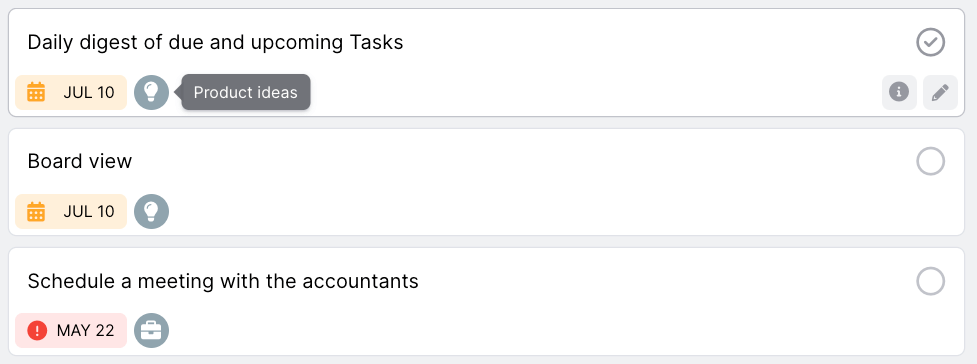This screenshot has width=977, height=364.
Task: Click the red overdue exclamation icon
Action: (37, 330)
